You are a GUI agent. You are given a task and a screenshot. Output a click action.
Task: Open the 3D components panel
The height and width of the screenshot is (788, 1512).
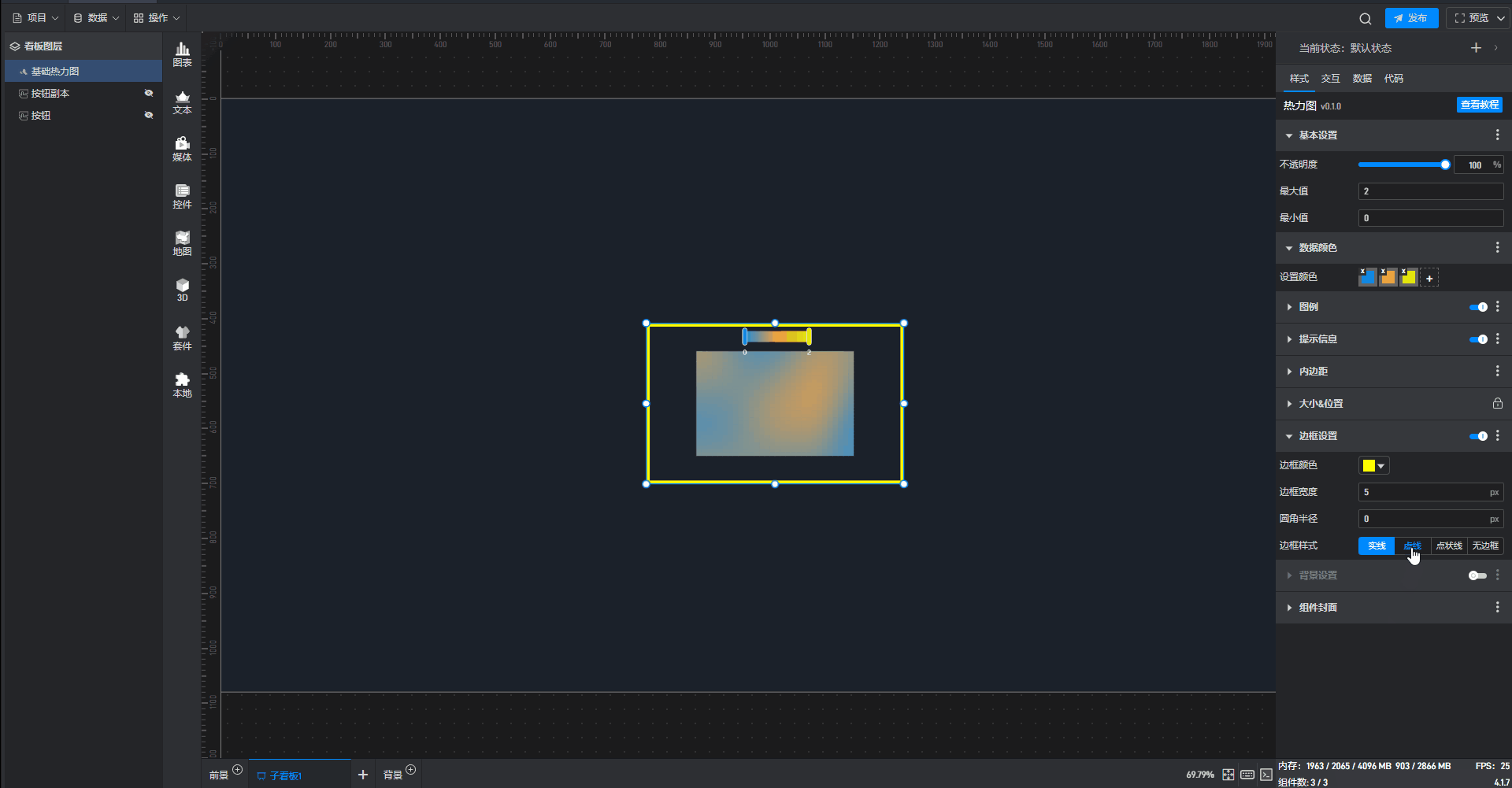click(182, 290)
